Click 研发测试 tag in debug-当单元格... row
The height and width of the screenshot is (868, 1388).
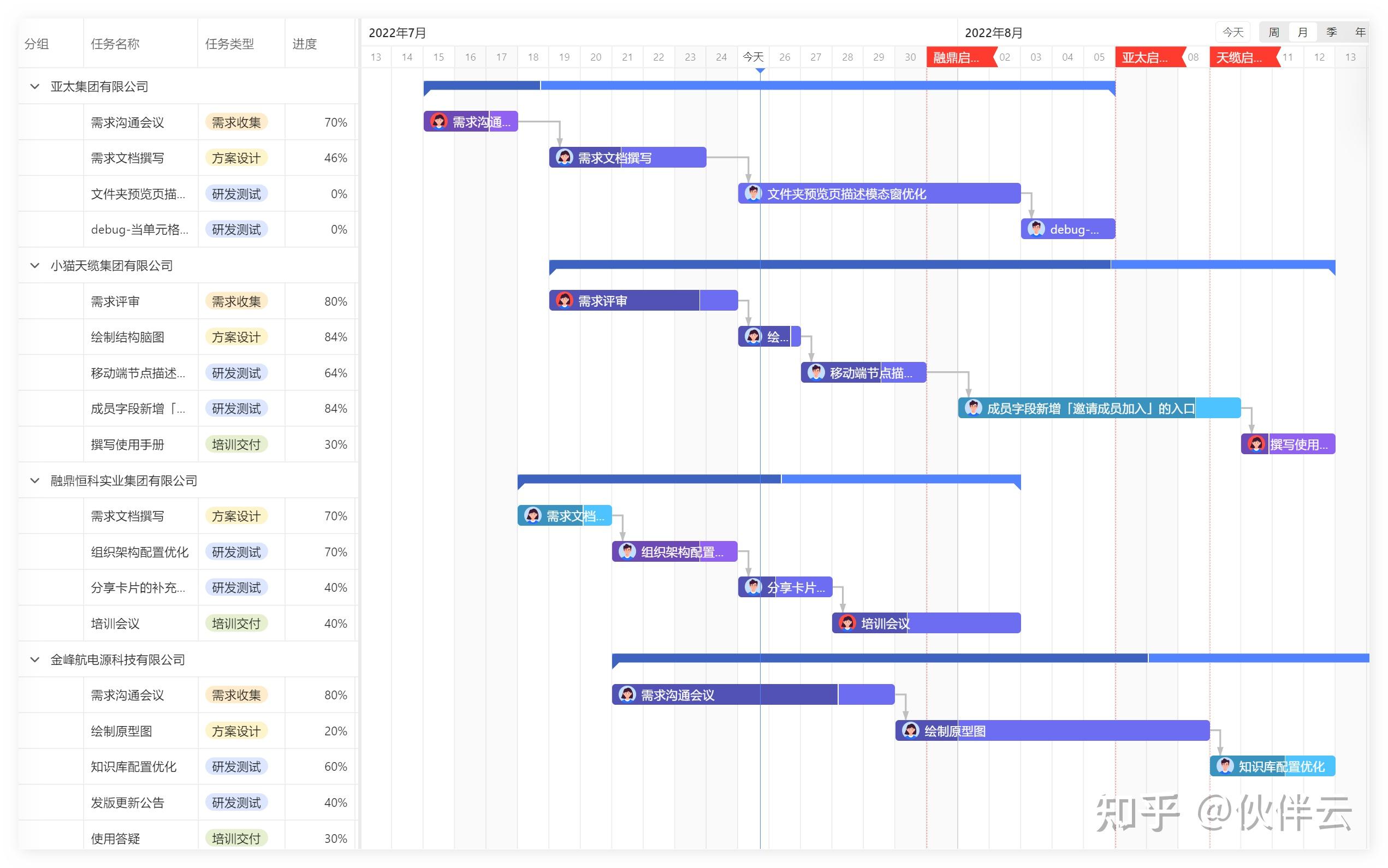[236, 230]
